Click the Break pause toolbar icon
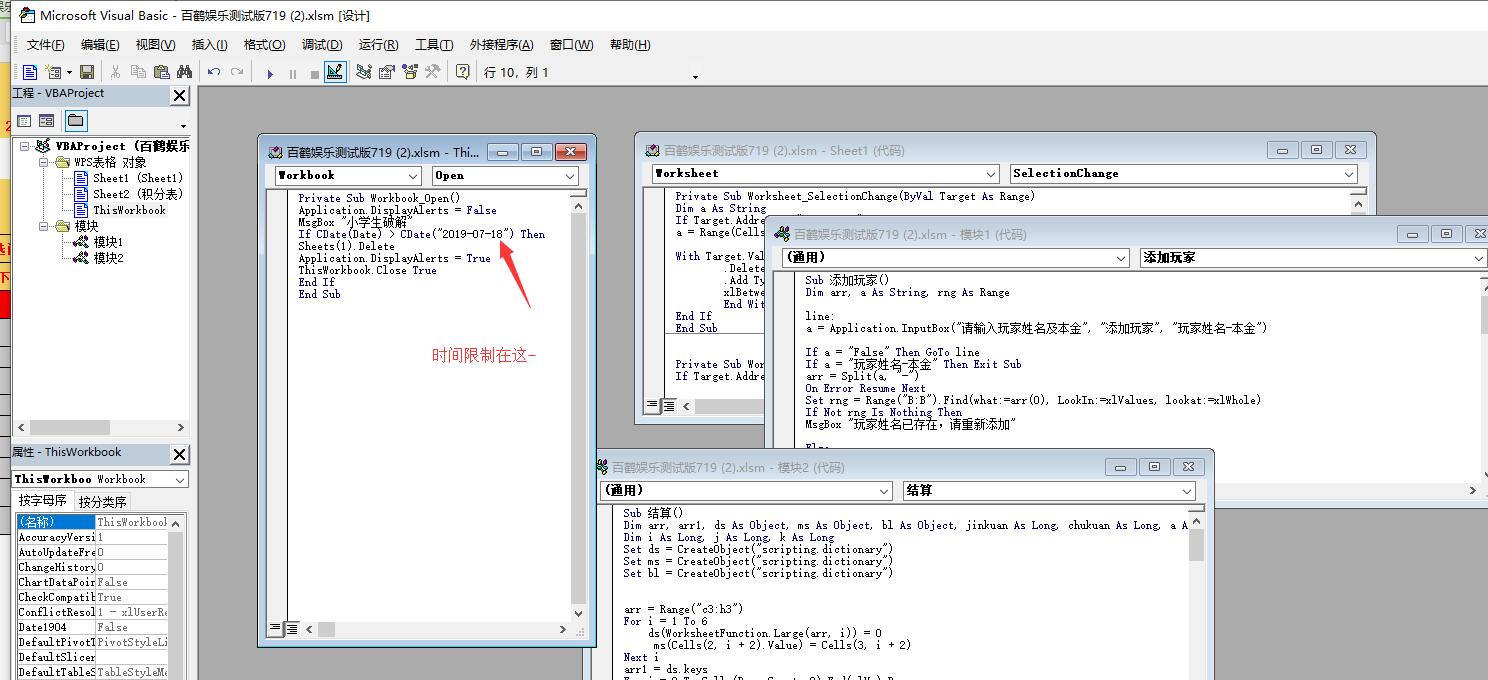The image size is (1488, 680). (293, 73)
